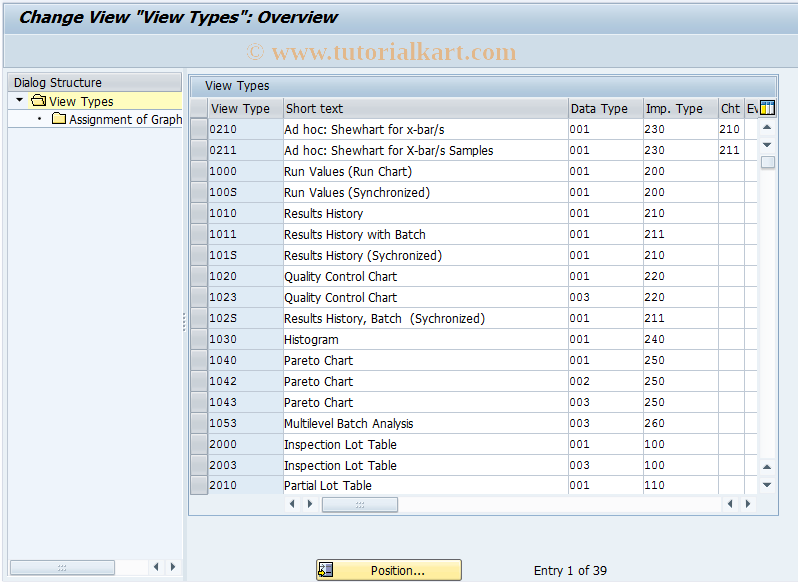
Task: Click 'Results History, Batch (Sychronized)' cell
Action: click(x=425, y=318)
